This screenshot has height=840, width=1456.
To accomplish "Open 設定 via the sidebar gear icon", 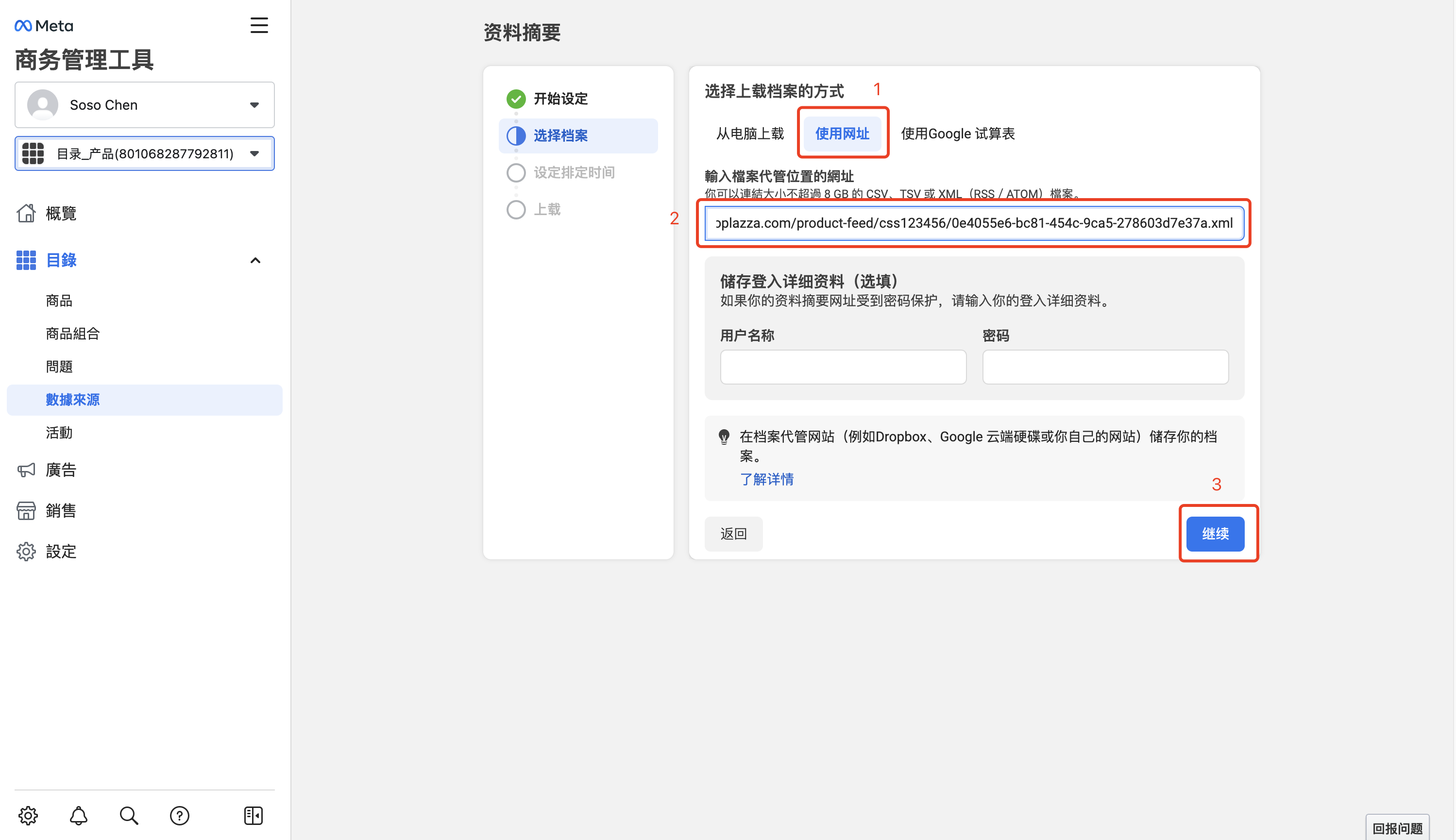I will pyautogui.click(x=26, y=551).
